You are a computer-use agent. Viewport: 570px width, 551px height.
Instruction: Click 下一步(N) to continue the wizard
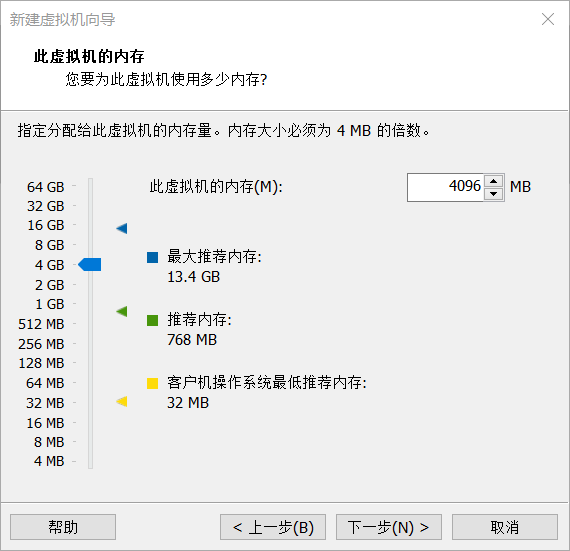389,527
